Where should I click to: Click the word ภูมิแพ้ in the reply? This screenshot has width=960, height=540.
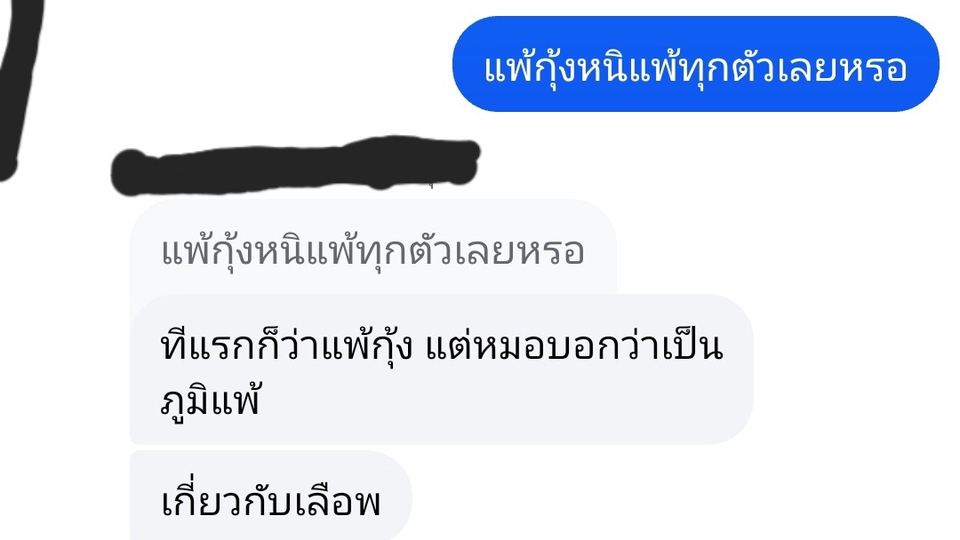[x=211, y=401]
